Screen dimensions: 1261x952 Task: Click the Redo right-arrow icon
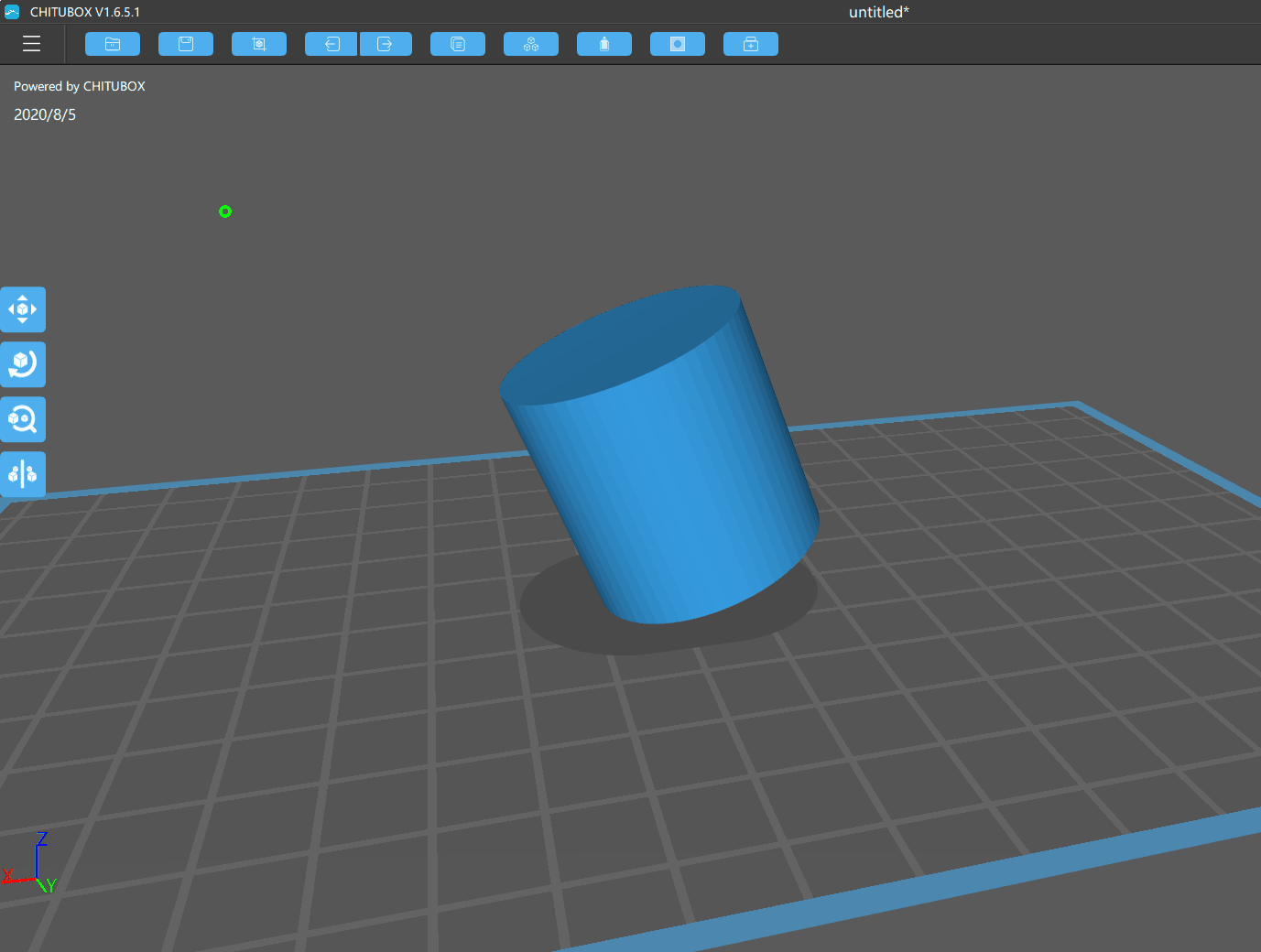click(x=386, y=44)
